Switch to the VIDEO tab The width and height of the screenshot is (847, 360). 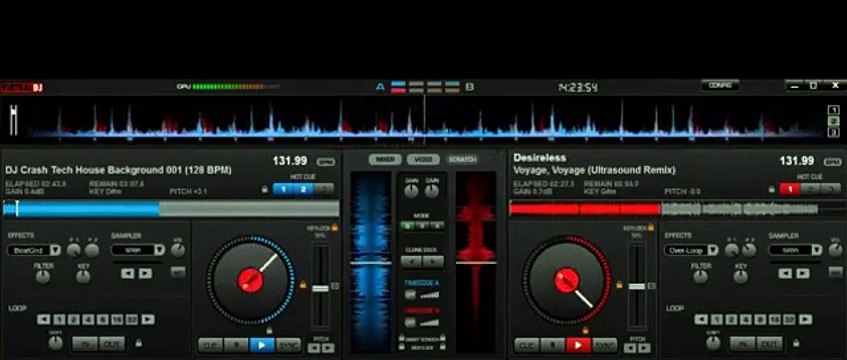(x=423, y=159)
